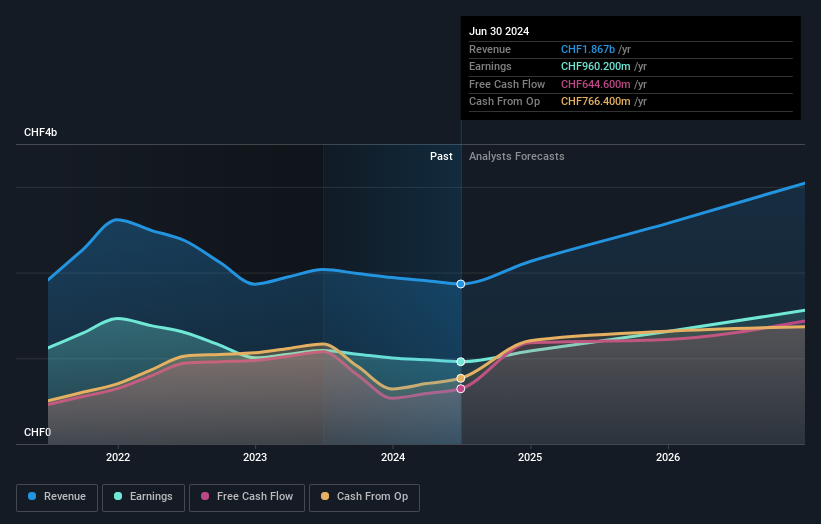
Task: Click the 2023 x-axis label
Action: (255, 458)
